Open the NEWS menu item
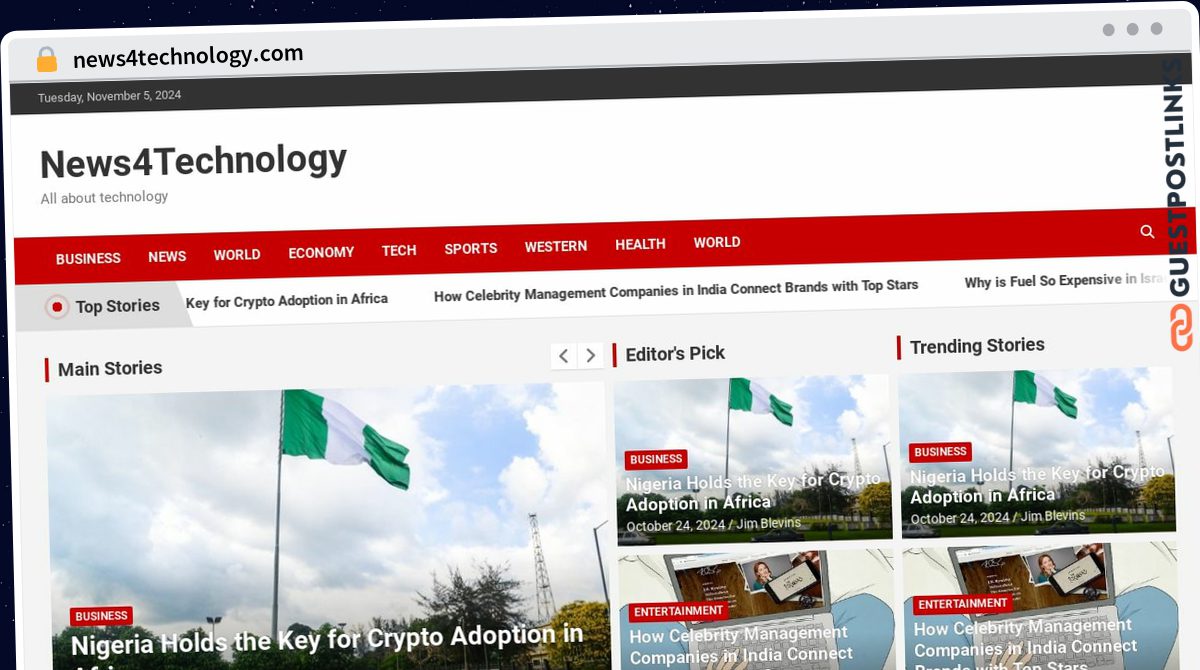 [167, 256]
